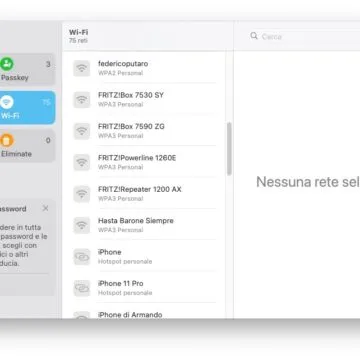Click the Wi-Fi sidebar icon
Screen dimensions: 360x360
[7, 102]
